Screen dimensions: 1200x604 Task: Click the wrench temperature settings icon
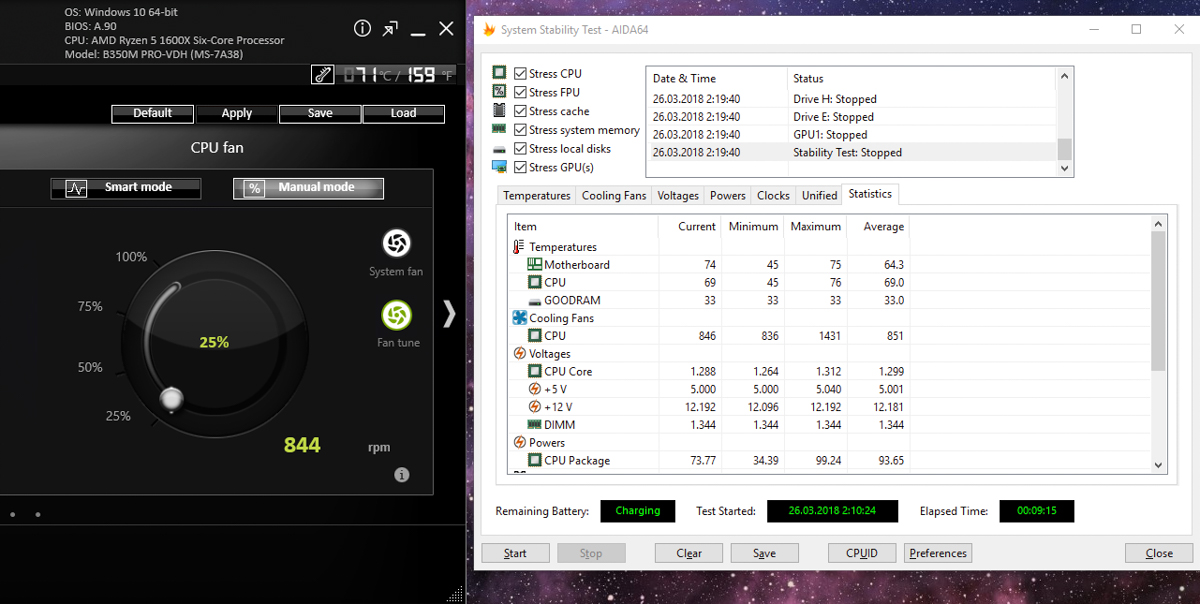(322, 74)
